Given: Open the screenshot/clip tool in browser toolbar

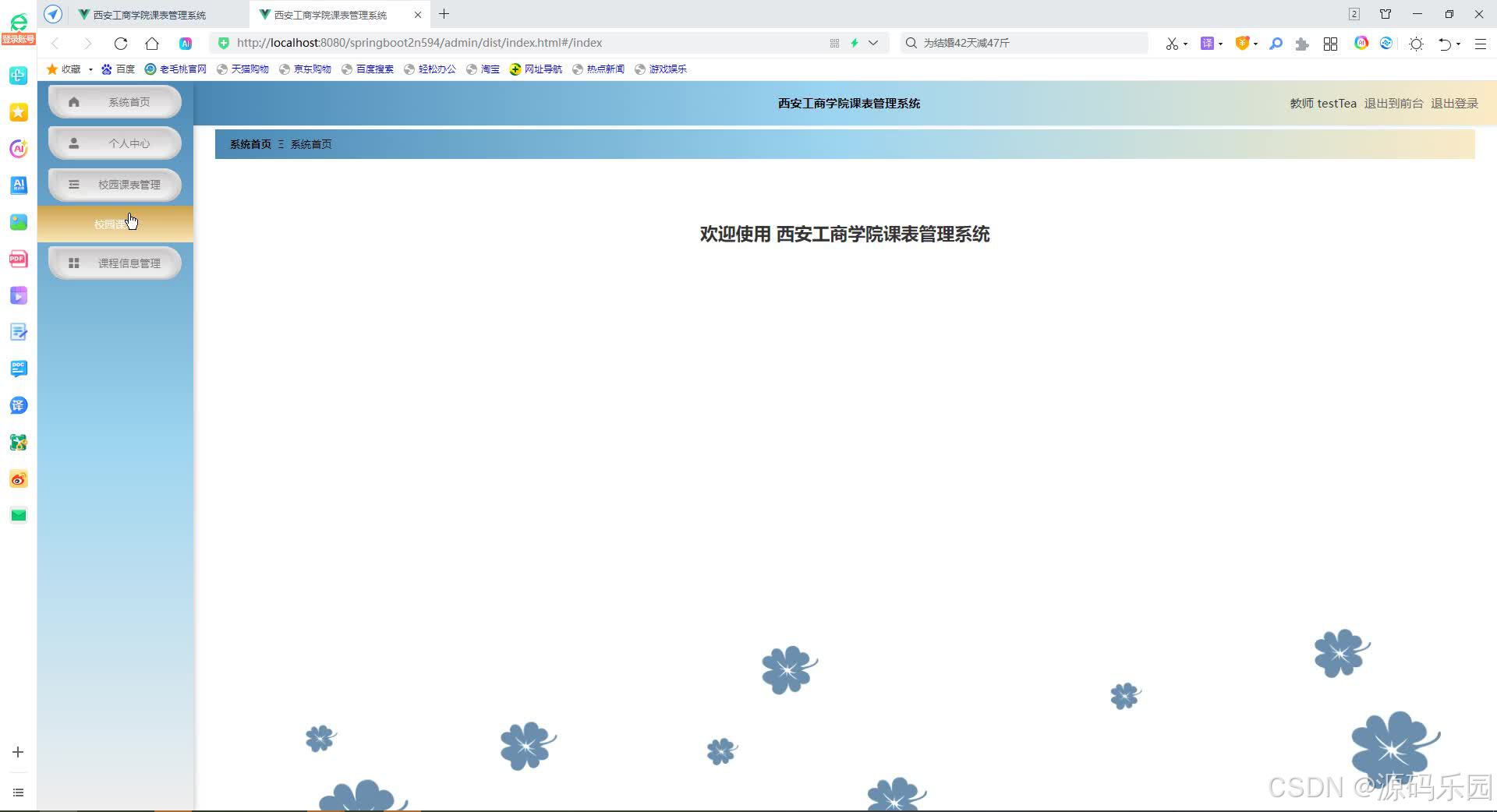Looking at the screenshot, I should pyautogui.click(x=1173, y=44).
